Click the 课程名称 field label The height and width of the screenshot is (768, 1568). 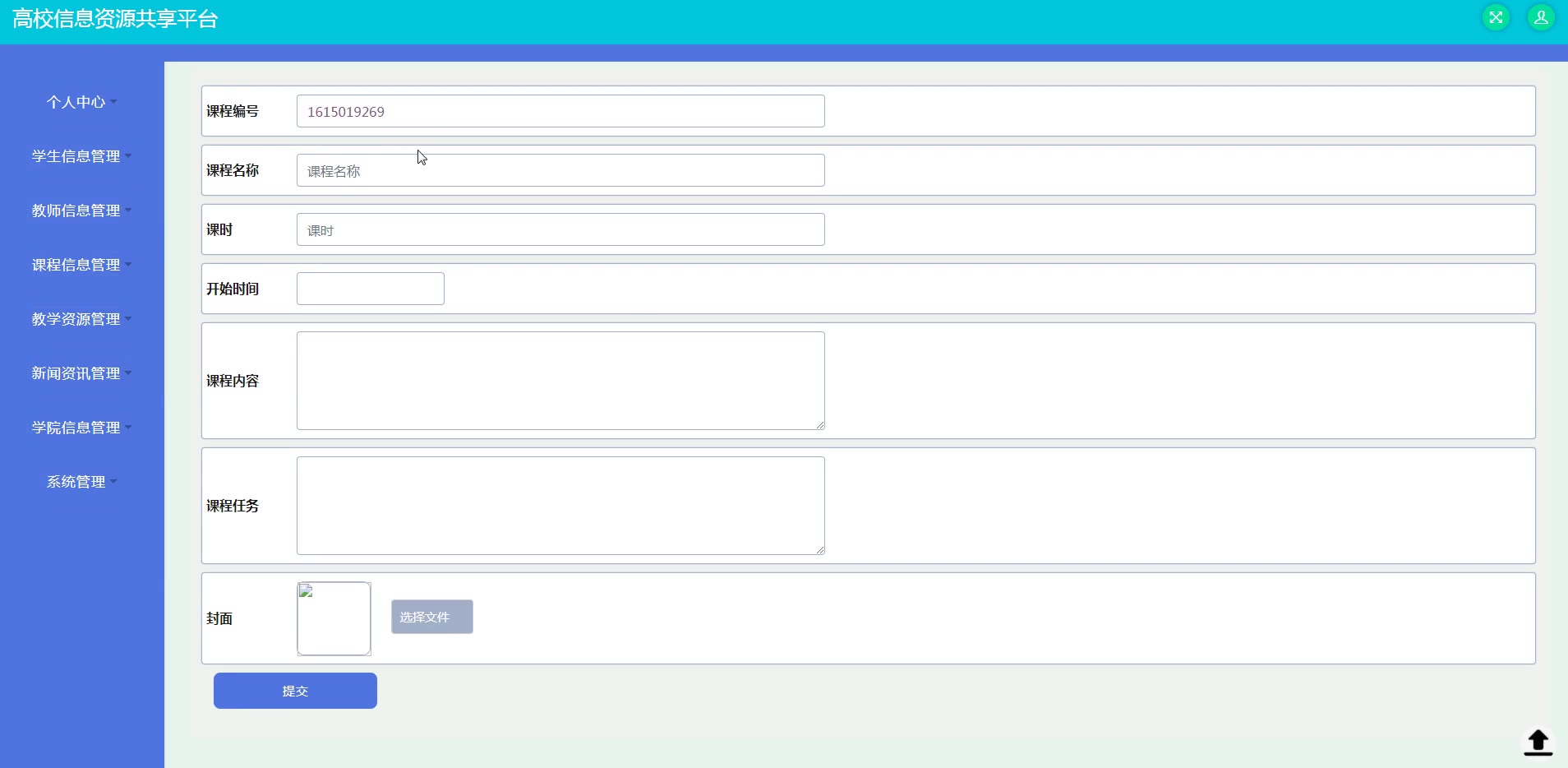pyautogui.click(x=233, y=170)
